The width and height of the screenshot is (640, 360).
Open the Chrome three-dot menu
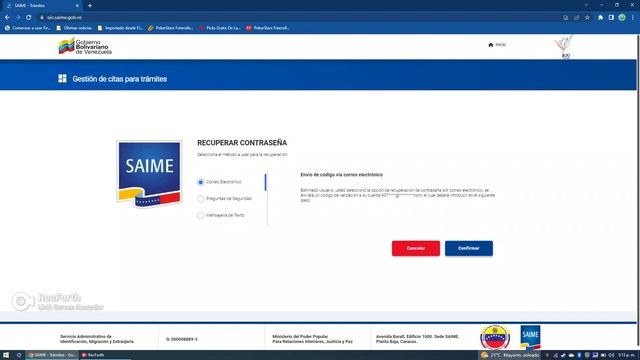[633, 18]
